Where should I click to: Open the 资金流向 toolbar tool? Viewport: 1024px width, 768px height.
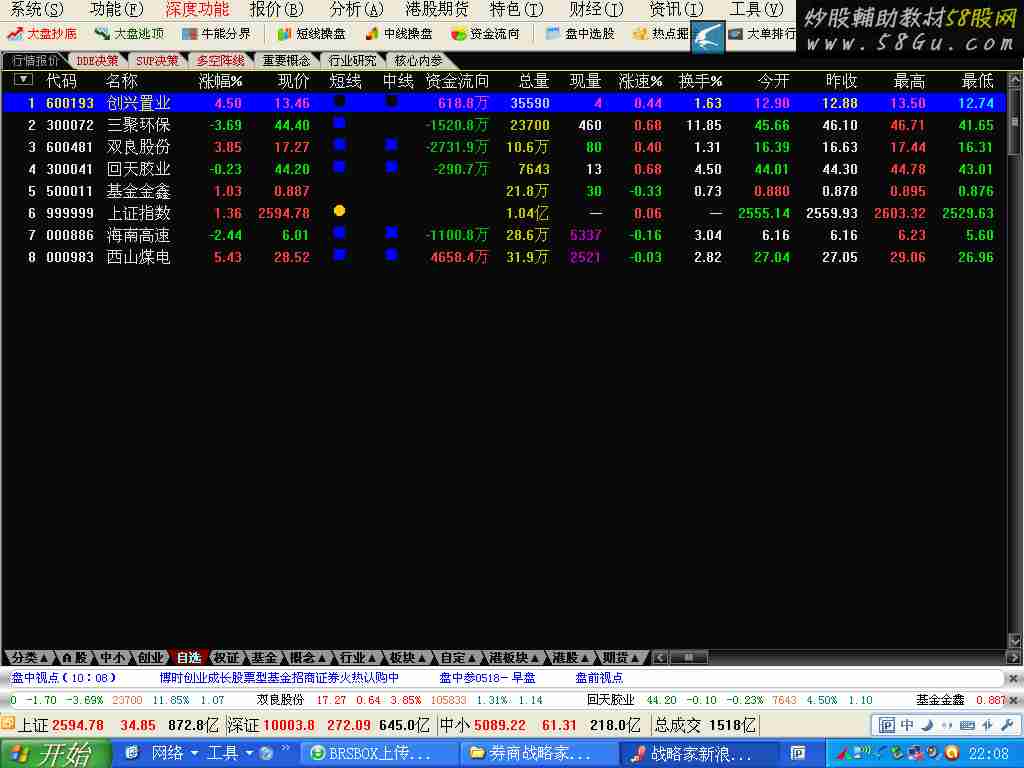pos(485,33)
